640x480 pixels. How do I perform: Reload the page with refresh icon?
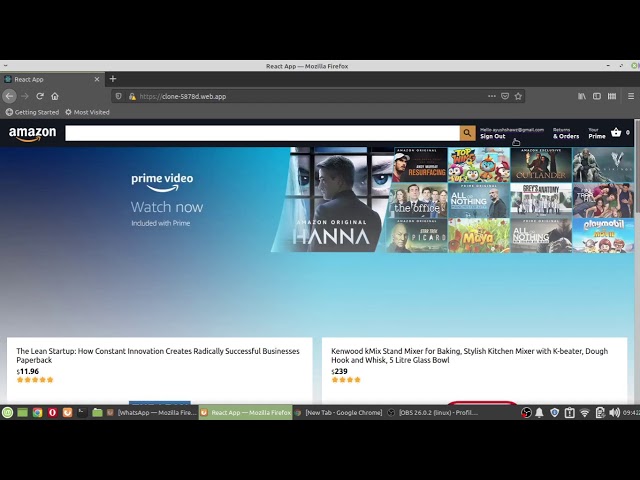click(40, 96)
